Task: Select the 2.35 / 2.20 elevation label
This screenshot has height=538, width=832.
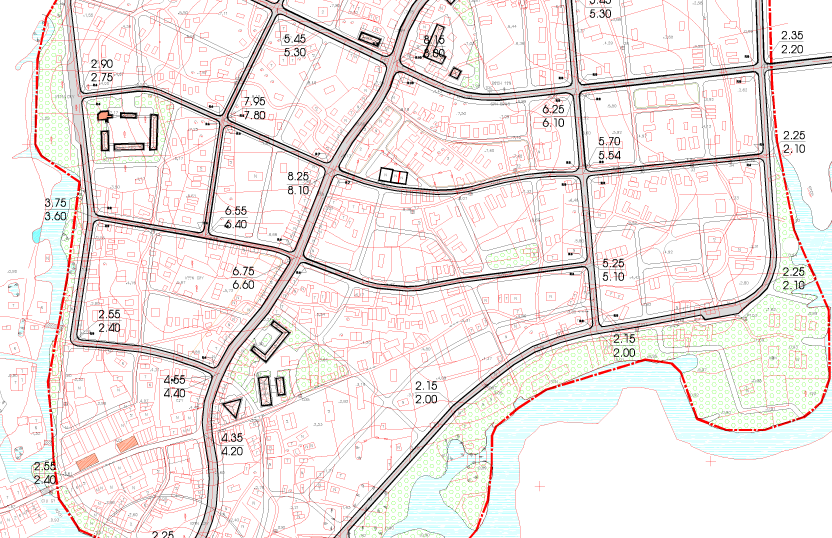Action: pos(793,41)
